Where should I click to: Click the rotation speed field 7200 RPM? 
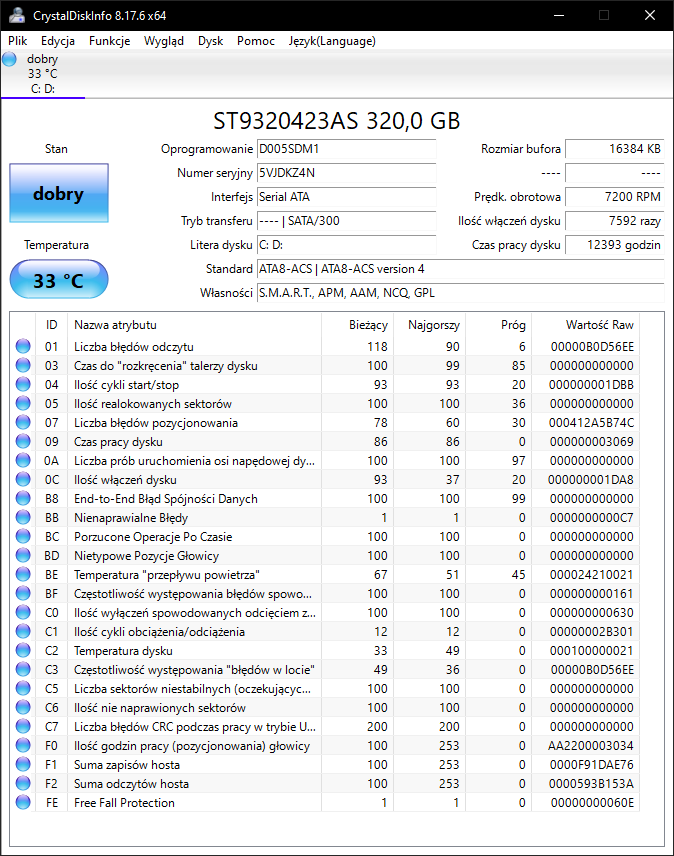(x=615, y=197)
